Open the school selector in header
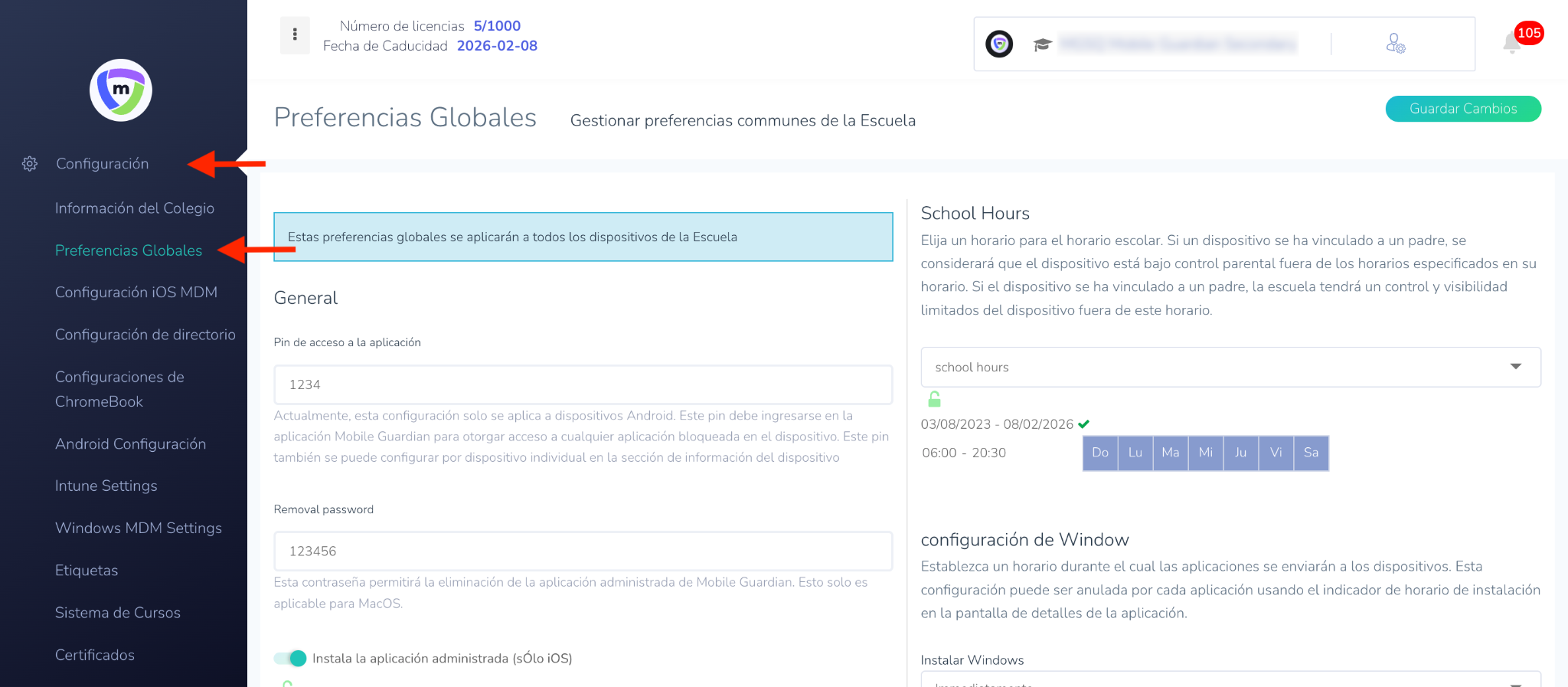Image resolution: width=1568 pixels, height=687 pixels. pyautogui.click(x=1178, y=44)
